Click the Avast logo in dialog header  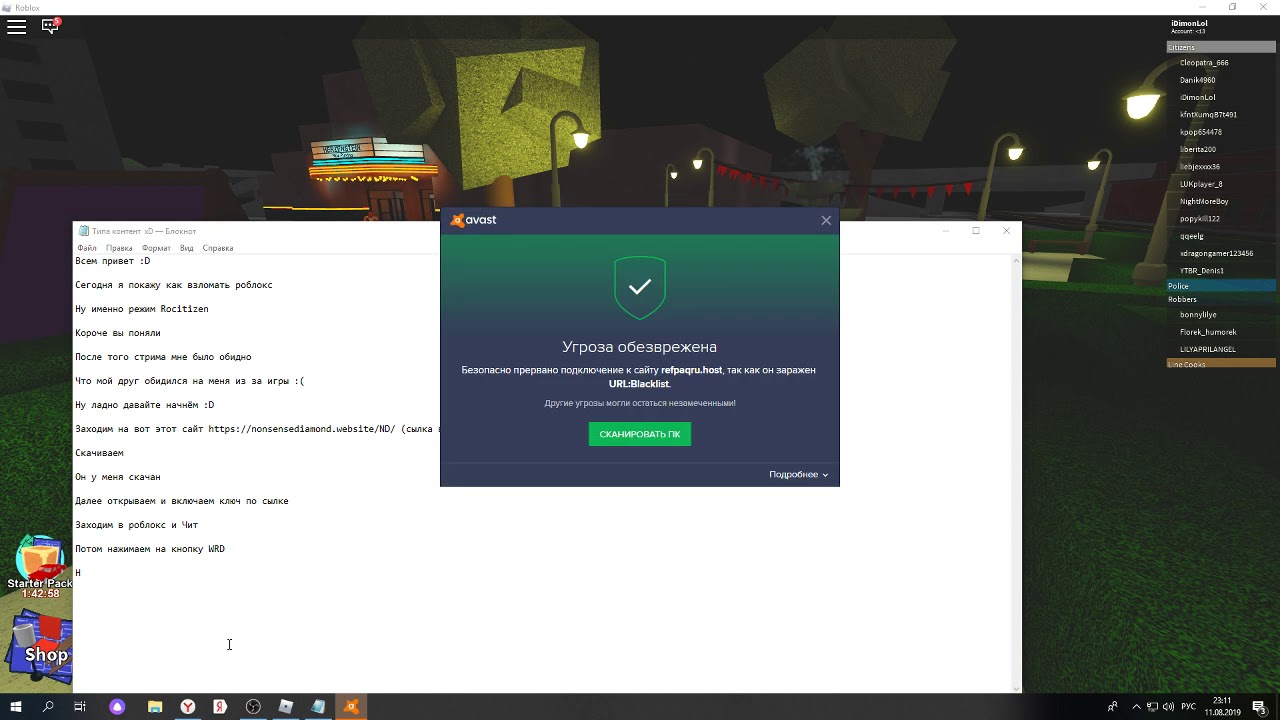[474, 220]
